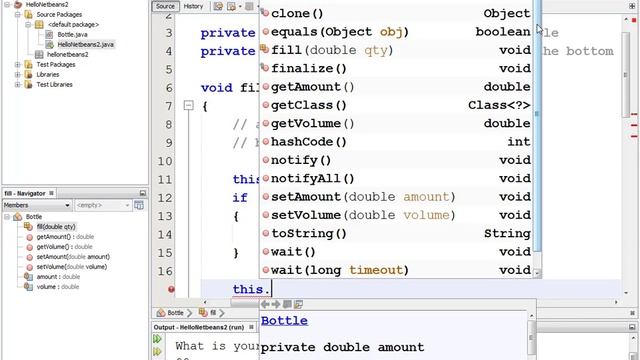Choose fill(double qty) from completion list

(x=396, y=50)
